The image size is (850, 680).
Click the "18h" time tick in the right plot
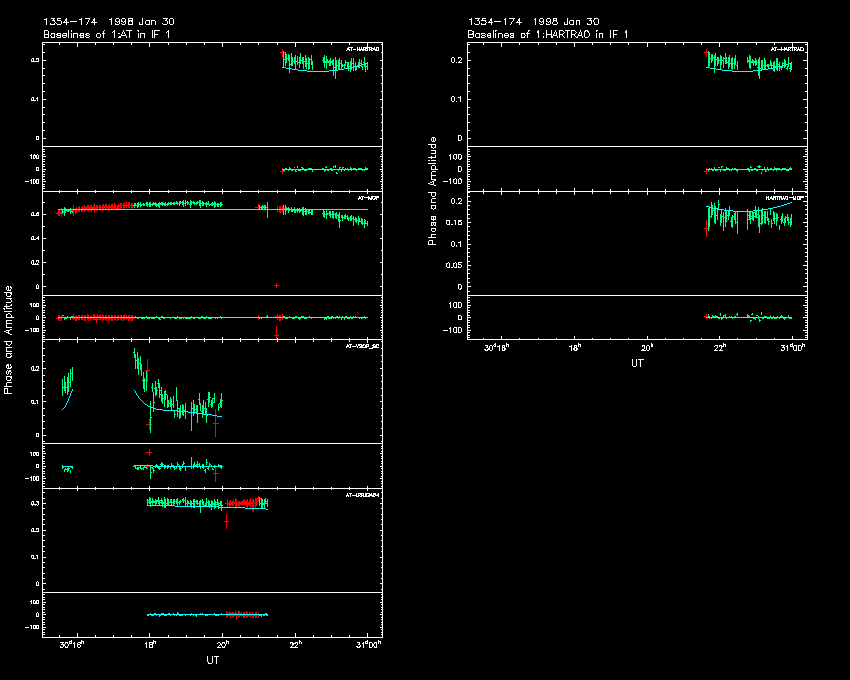575,348
